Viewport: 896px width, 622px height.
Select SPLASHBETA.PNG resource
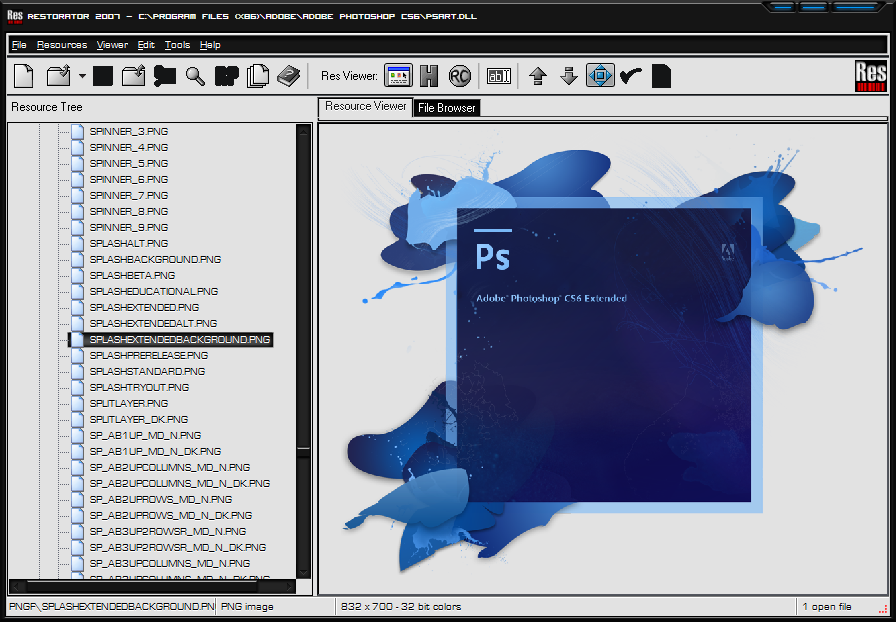coord(132,276)
